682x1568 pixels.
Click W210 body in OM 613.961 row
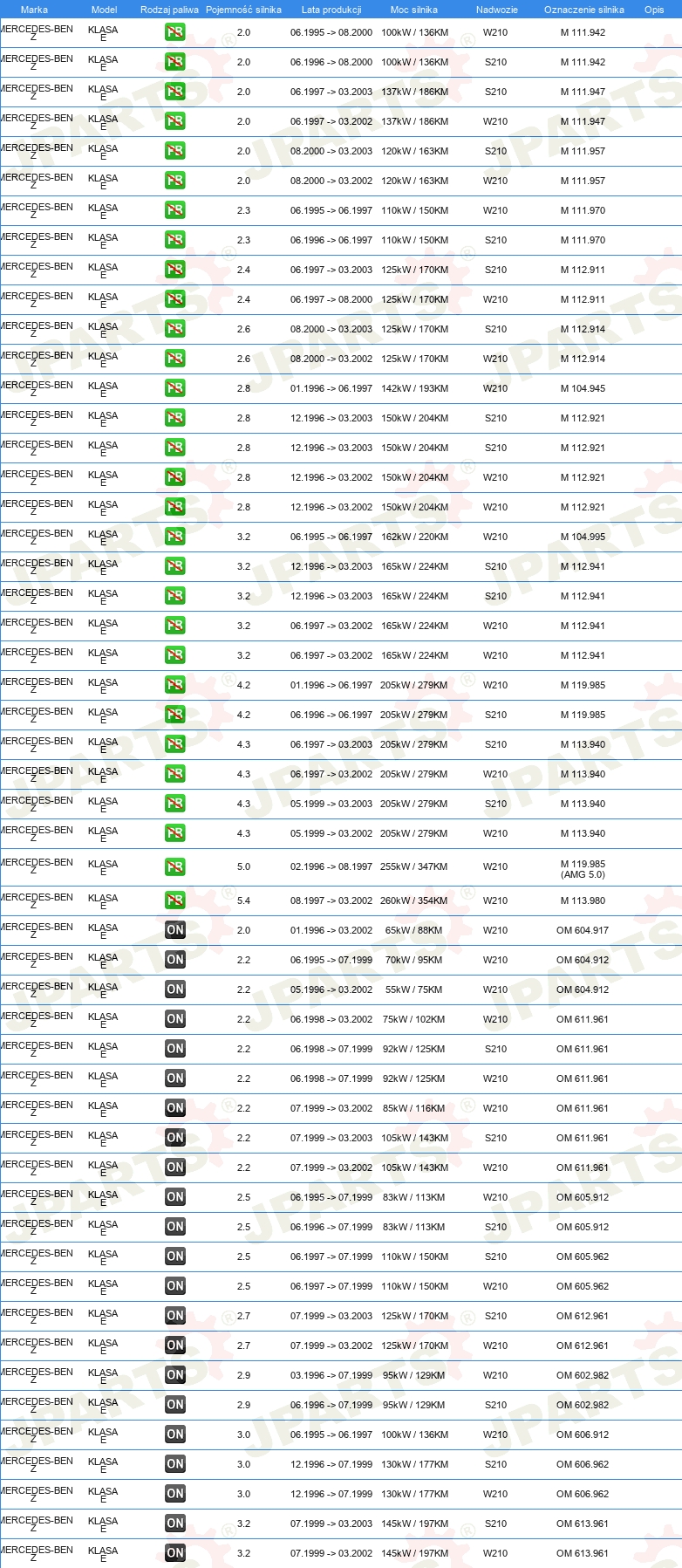pyautogui.click(x=495, y=1554)
